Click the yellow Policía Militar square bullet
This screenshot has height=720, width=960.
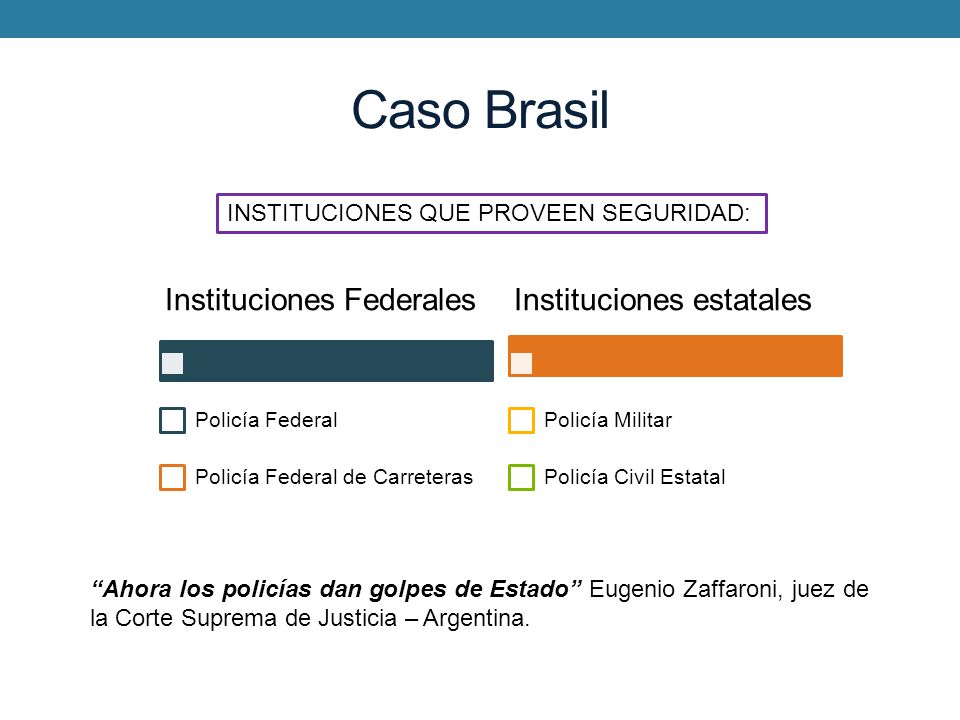point(521,421)
